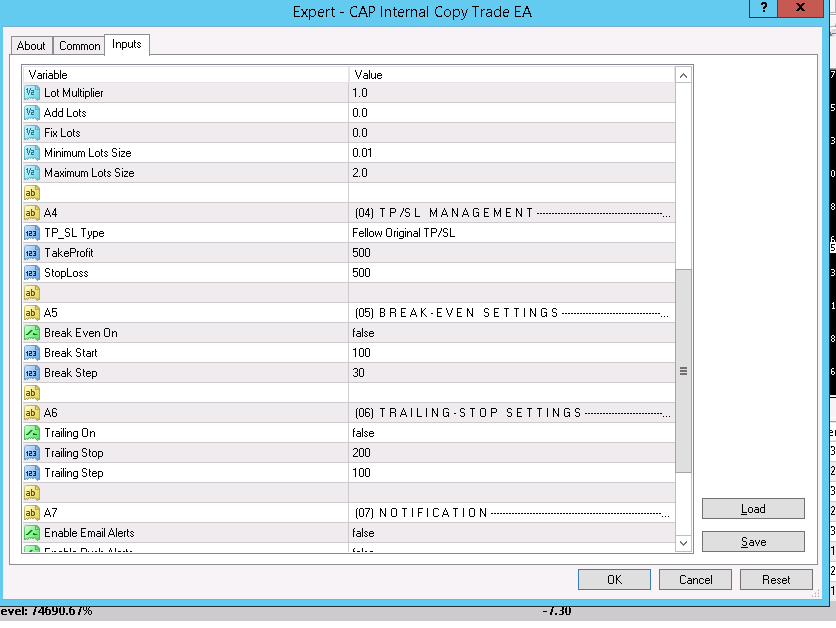Click the TP_SL Type integer icon

coord(31,233)
